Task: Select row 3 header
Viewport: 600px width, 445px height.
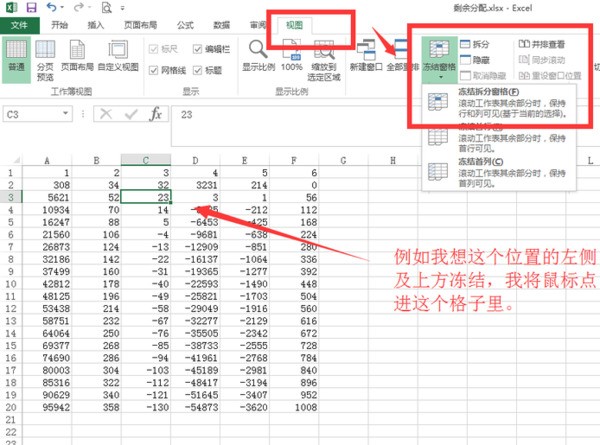Action: (x=11, y=197)
